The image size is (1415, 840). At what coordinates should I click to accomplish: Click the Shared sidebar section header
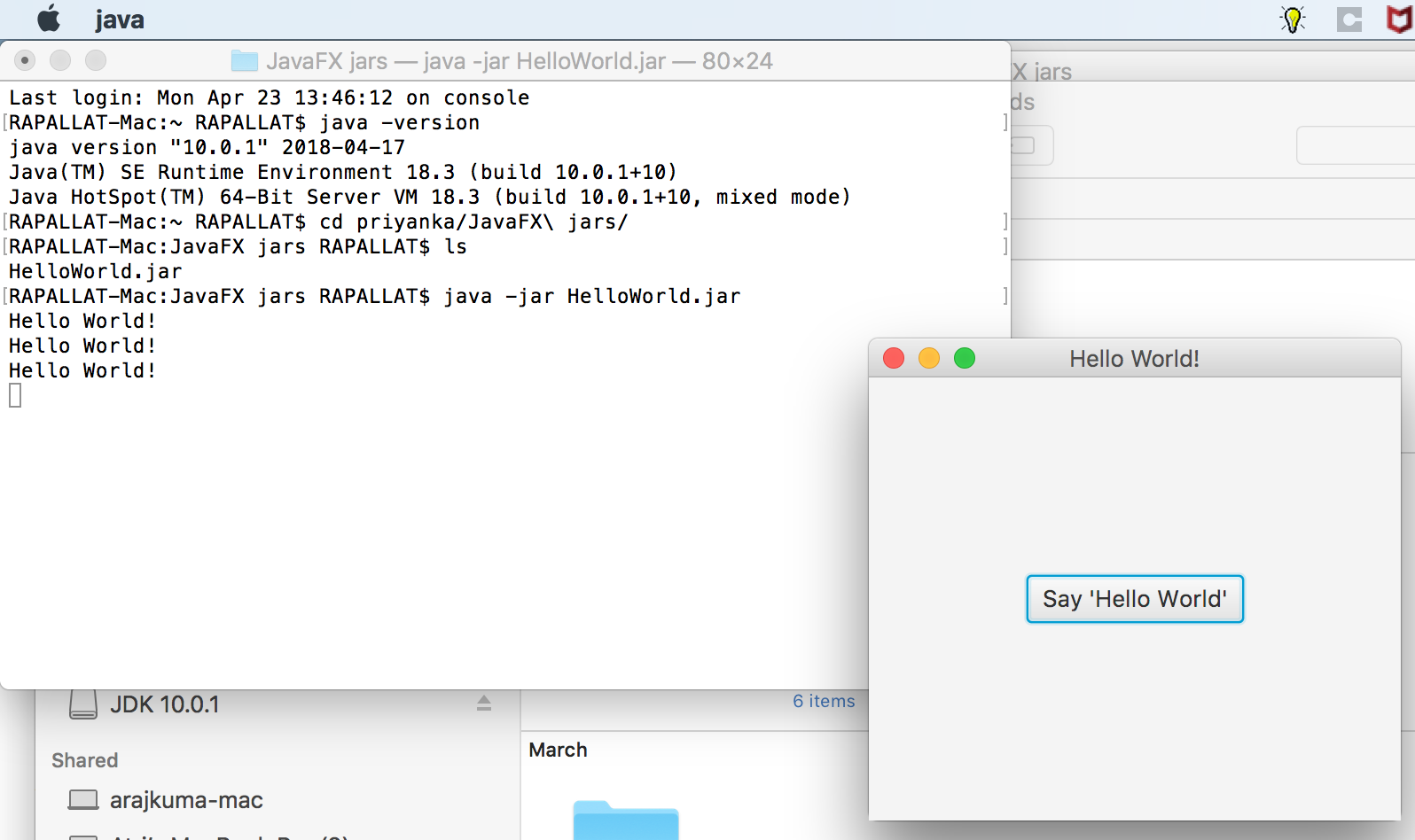point(85,760)
